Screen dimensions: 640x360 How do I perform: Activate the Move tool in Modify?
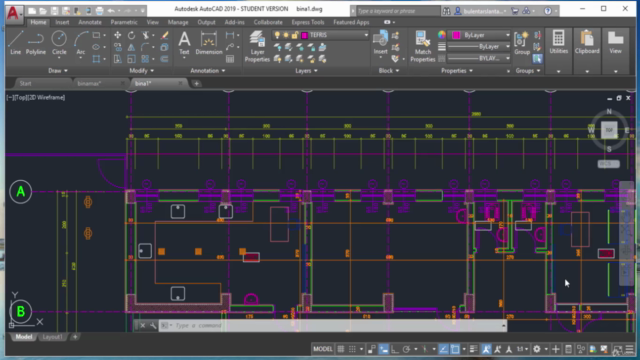pyautogui.click(x=118, y=36)
